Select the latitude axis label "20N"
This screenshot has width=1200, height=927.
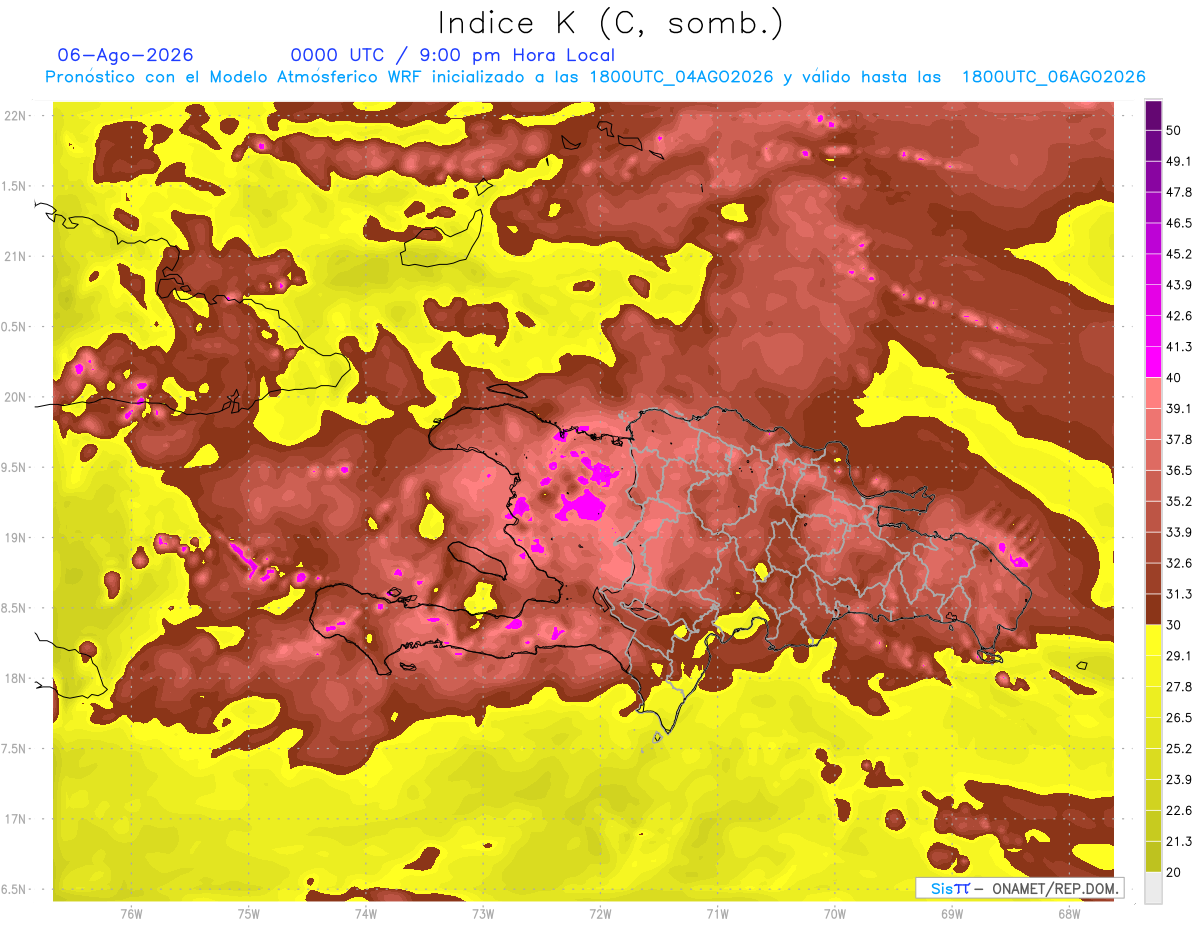pyautogui.click(x=16, y=397)
